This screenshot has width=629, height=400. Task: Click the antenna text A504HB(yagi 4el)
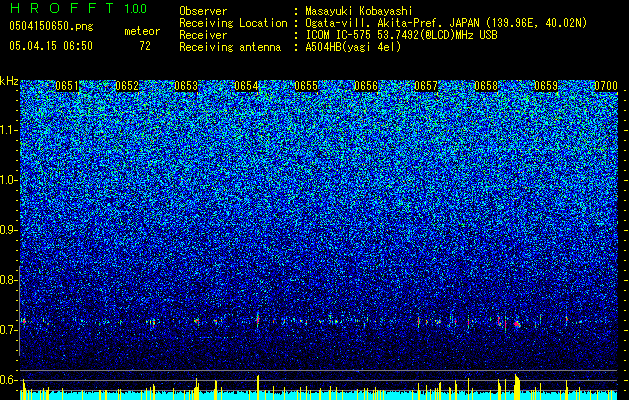pos(353,47)
